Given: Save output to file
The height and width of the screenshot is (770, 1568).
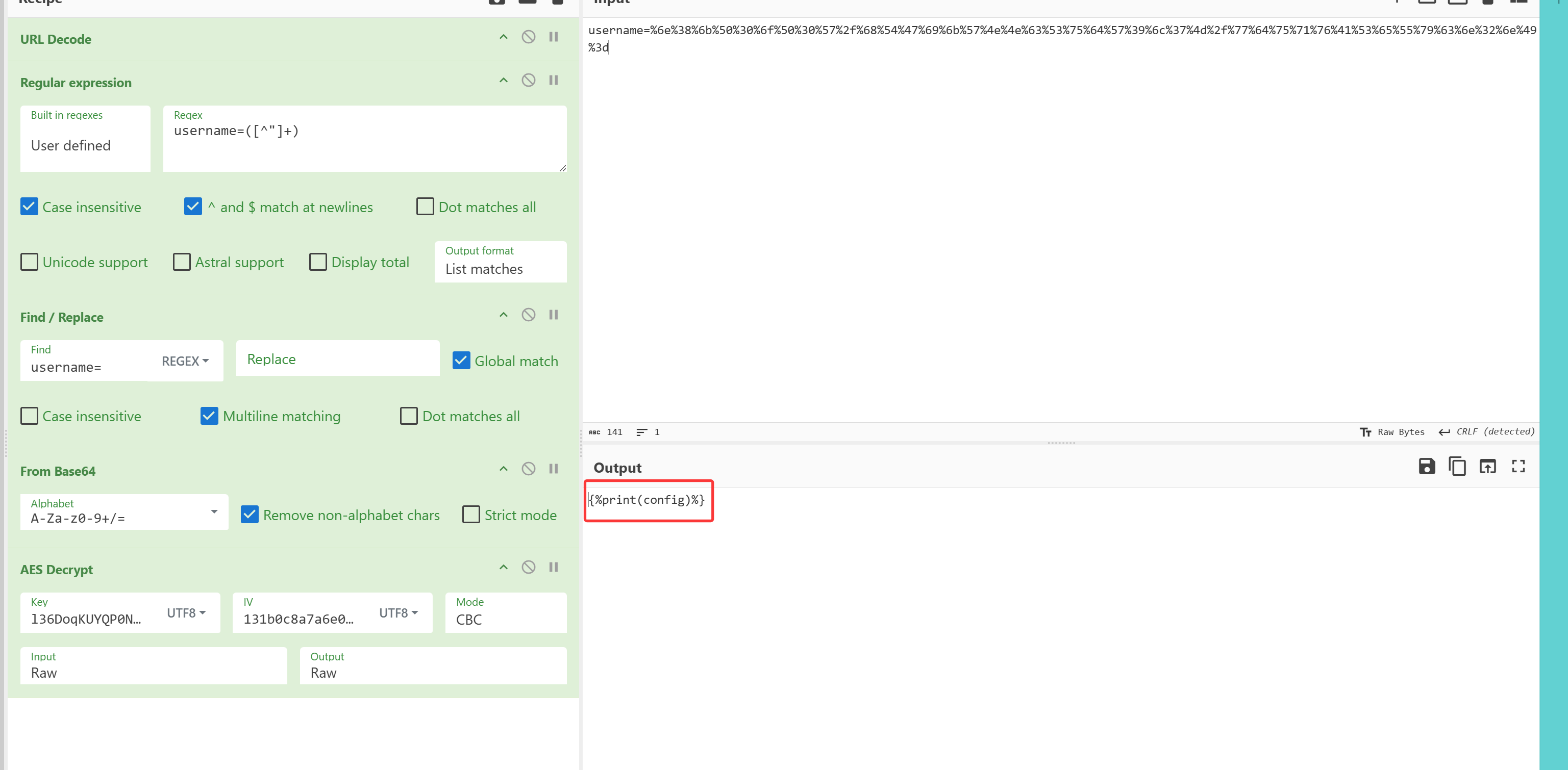Looking at the screenshot, I should pyautogui.click(x=1426, y=467).
